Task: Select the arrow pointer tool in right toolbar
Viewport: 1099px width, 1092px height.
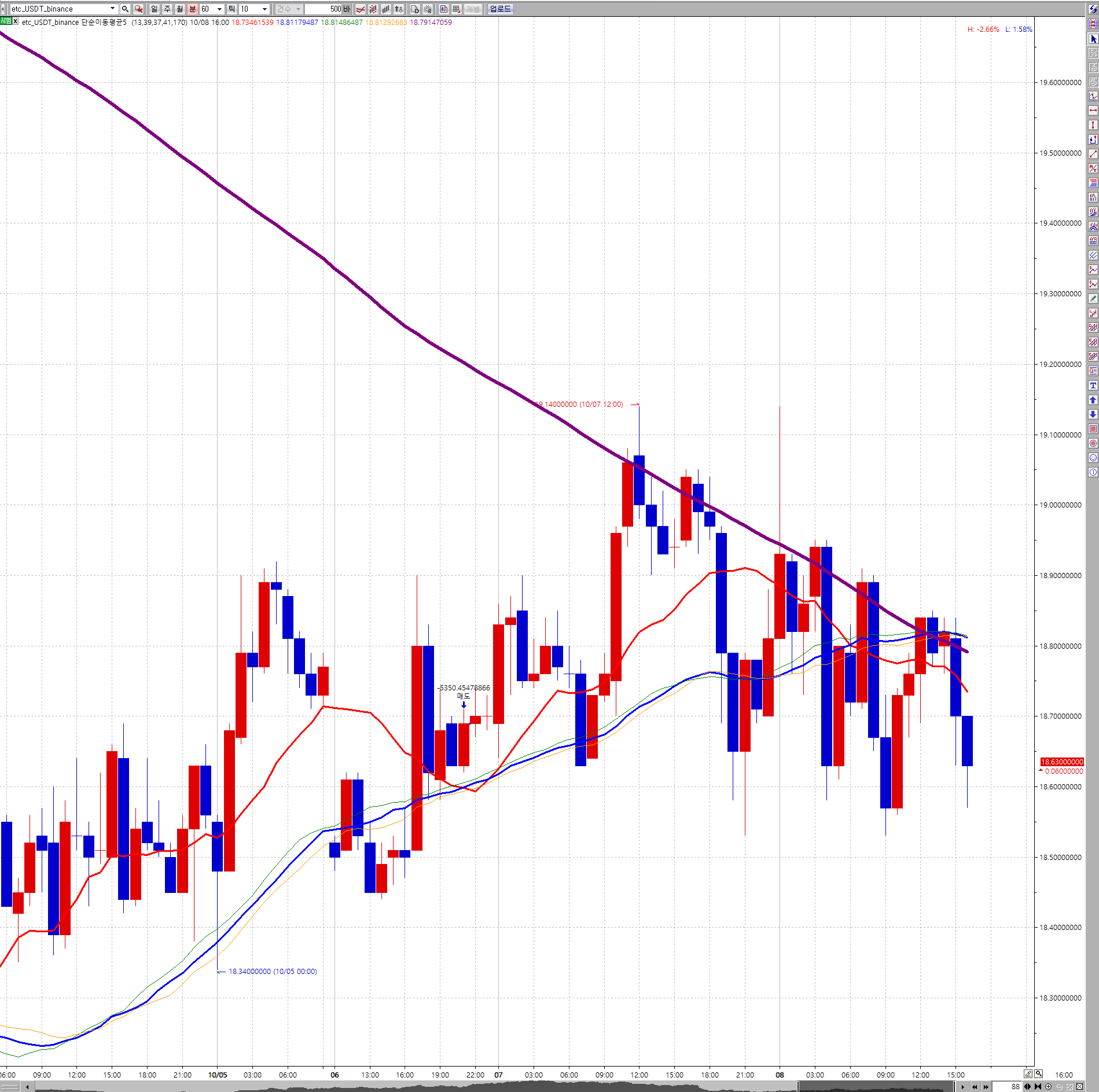Action: (x=1093, y=39)
